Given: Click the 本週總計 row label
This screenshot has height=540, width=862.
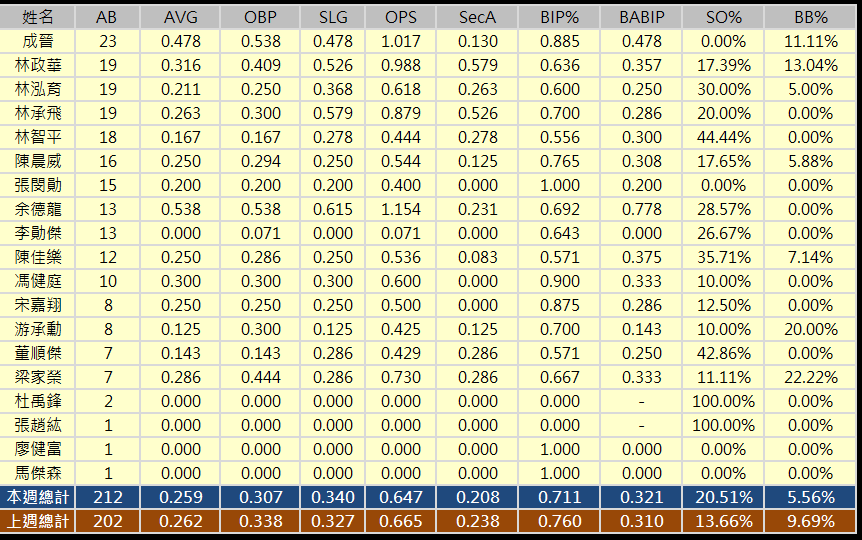Looking at the screenshot, I should [38, 497].
